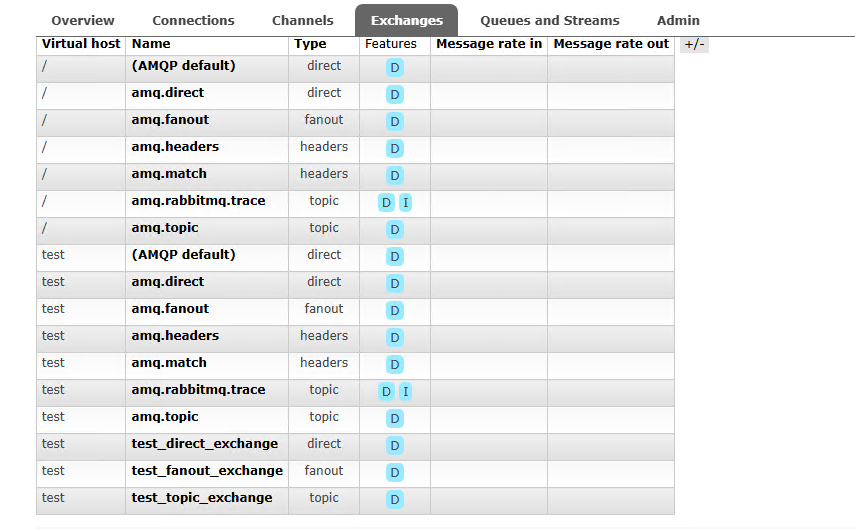Click the D badge for test_fanout_exchange
Viewport: 855px width, 529px height.
point(395,472)
